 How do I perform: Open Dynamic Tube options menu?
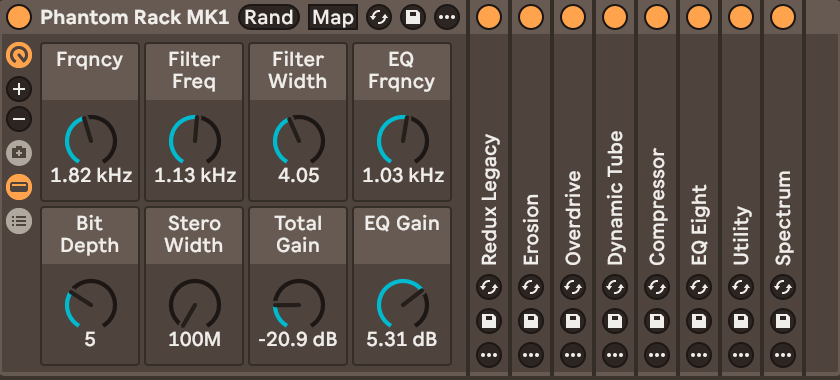tap(615, 355)
